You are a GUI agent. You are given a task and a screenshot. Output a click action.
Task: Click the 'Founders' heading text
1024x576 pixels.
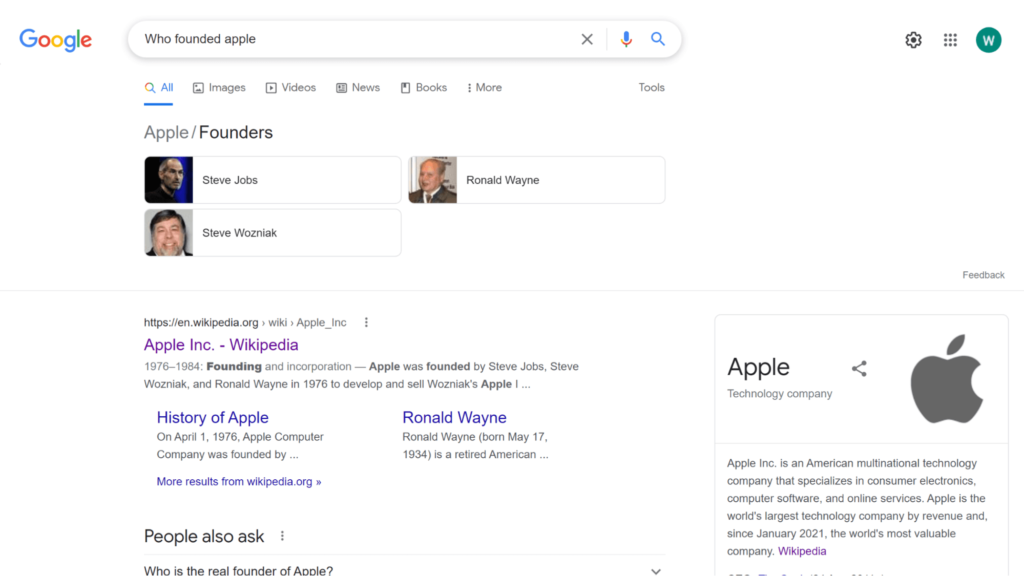pyautogui.click(x=236, y=133)
